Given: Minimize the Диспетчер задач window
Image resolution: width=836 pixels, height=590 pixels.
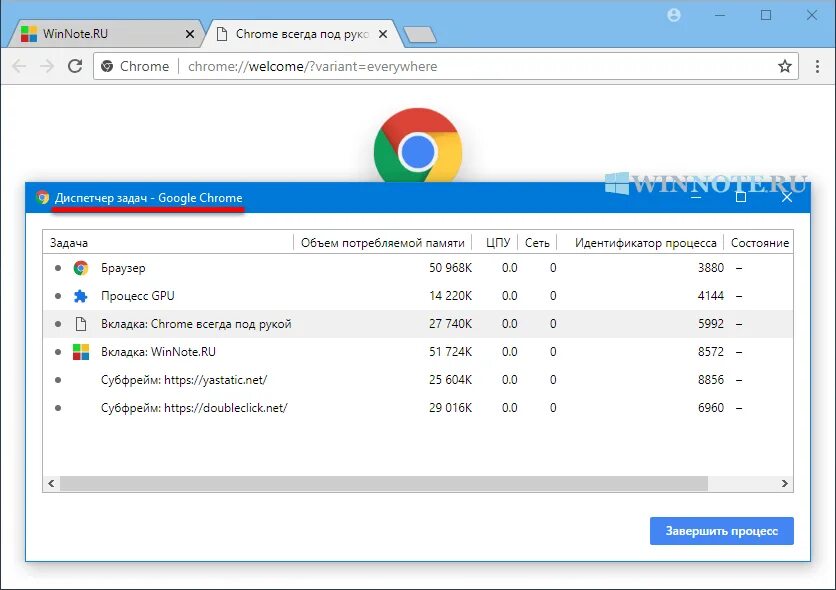Looking at the screenshot, I should point(695,198).
